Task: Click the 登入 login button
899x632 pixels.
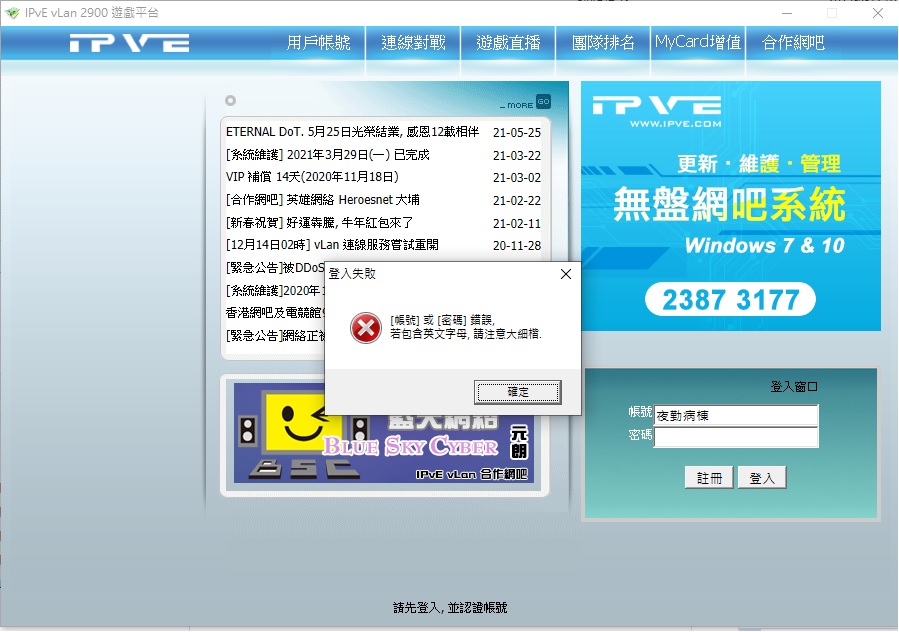Action: (761, 478)
